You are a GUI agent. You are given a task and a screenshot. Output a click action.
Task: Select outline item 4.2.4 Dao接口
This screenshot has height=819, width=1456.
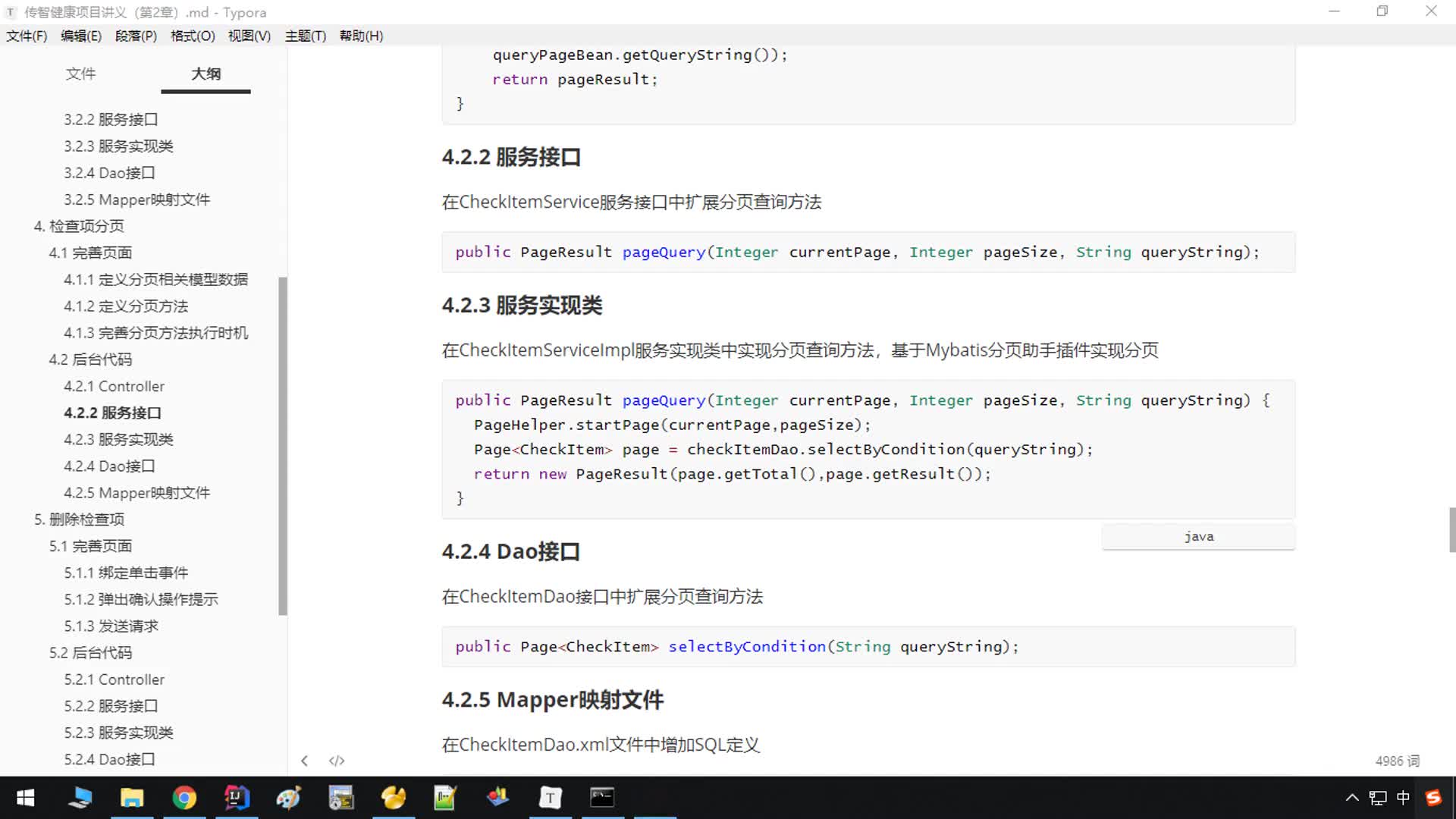click(109, 466)
